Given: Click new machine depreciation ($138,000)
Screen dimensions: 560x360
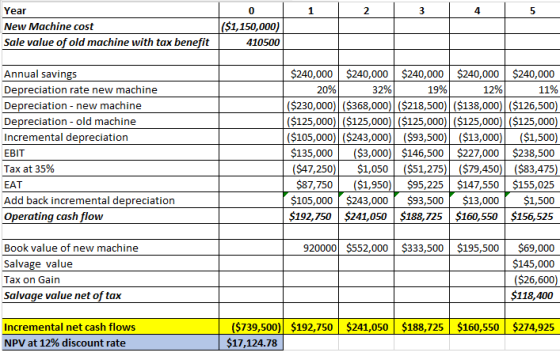Looking at the screenshot, I should [478, 106].
